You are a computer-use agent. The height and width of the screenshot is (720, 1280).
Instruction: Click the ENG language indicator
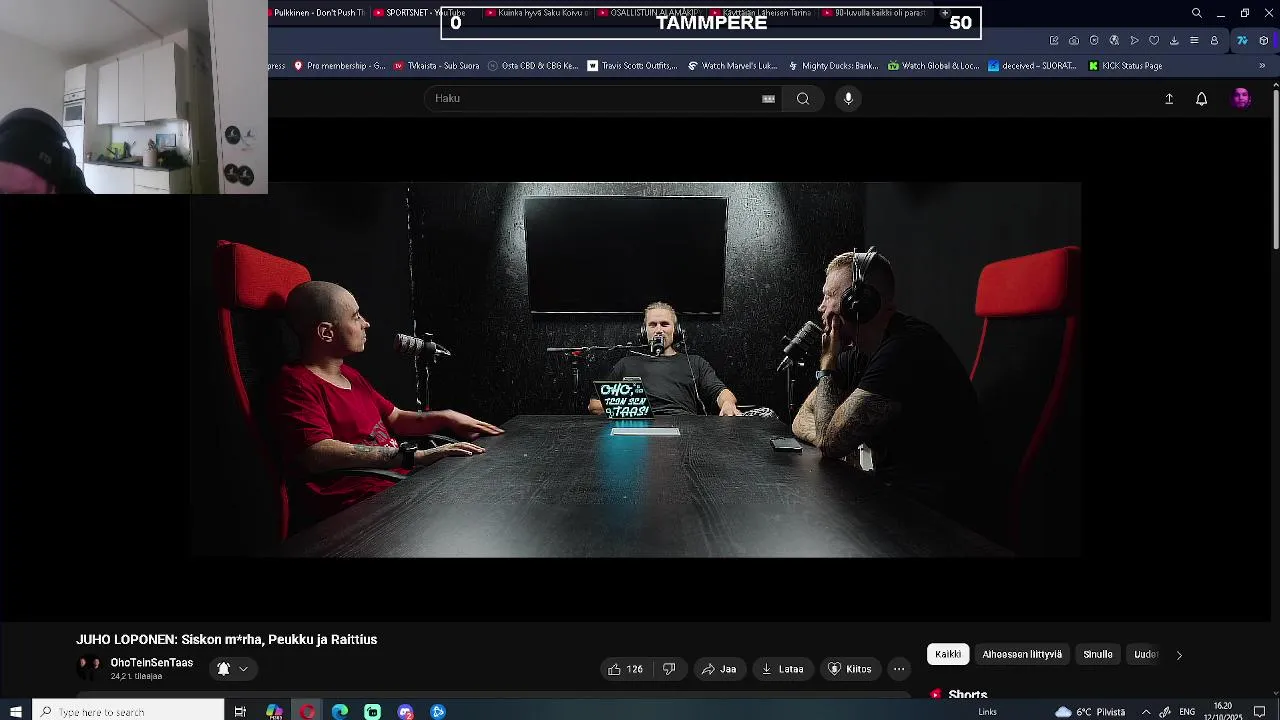click(1187, 711)
